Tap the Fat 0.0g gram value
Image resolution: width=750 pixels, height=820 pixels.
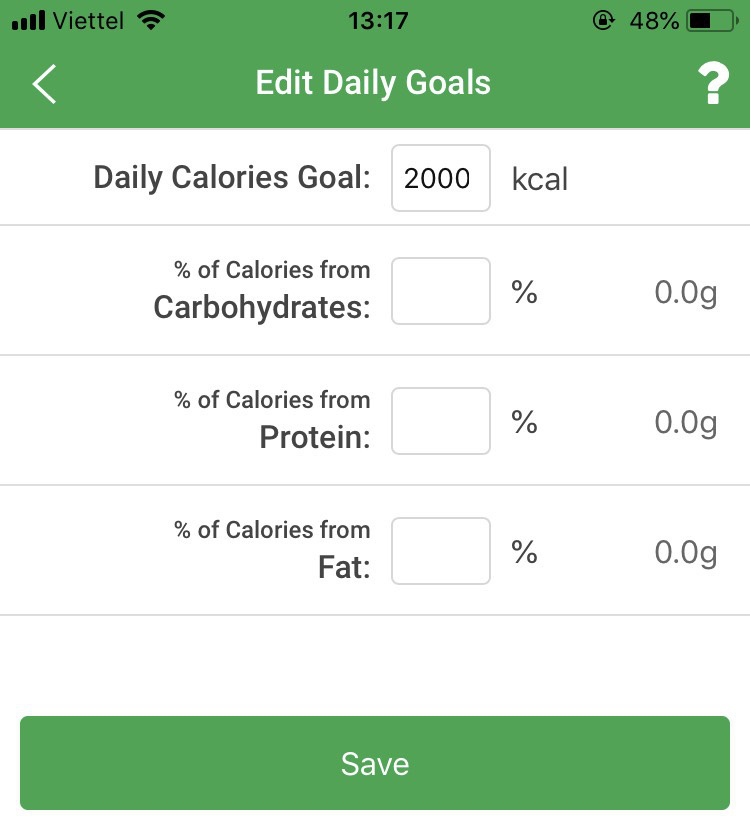click(x=686, y=553)
